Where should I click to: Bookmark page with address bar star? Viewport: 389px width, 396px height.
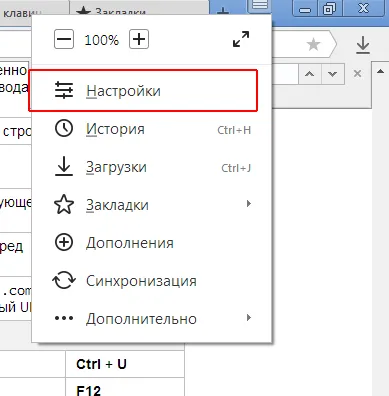(x=313, y=44)
